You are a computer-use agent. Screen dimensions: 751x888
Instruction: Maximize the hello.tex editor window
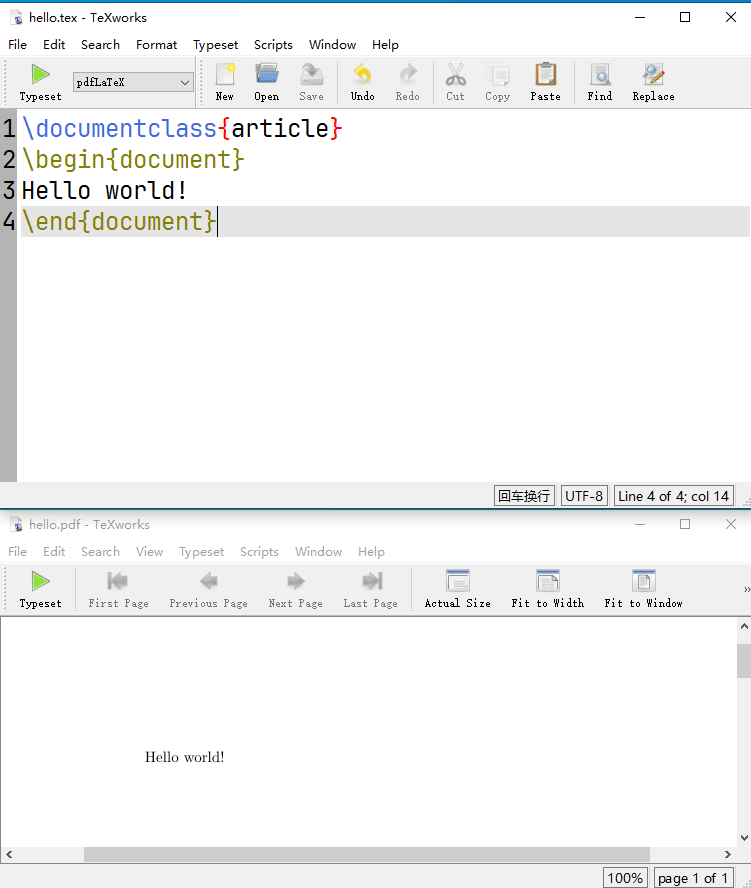click(x=685, y=18)
